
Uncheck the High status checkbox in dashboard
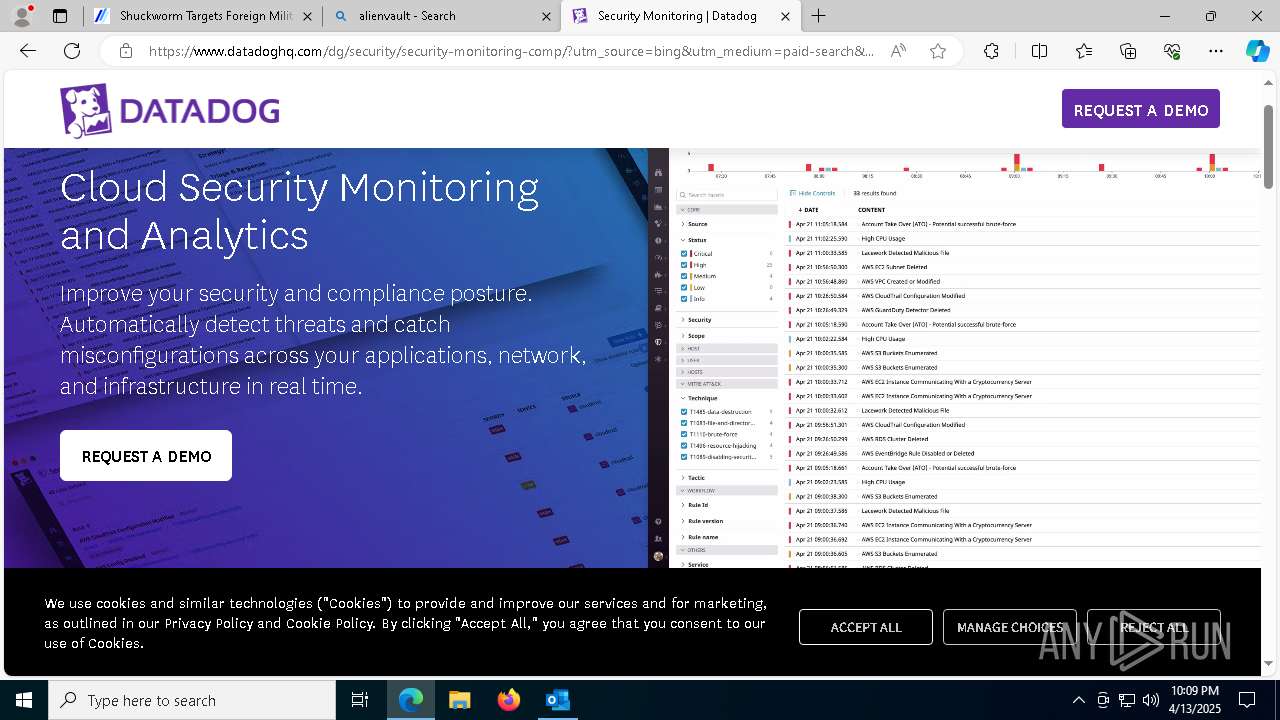point(684,265)
